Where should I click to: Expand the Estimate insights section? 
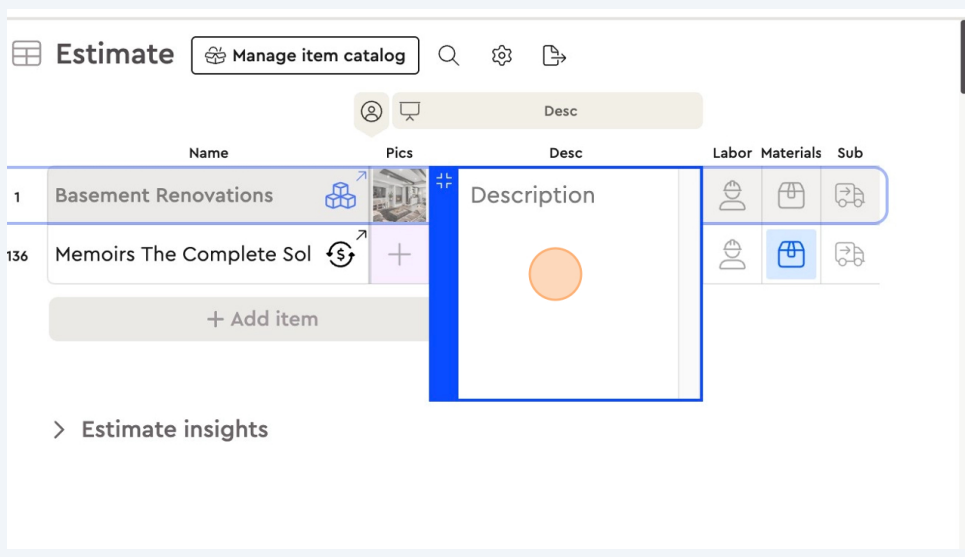tap(59, 430)
